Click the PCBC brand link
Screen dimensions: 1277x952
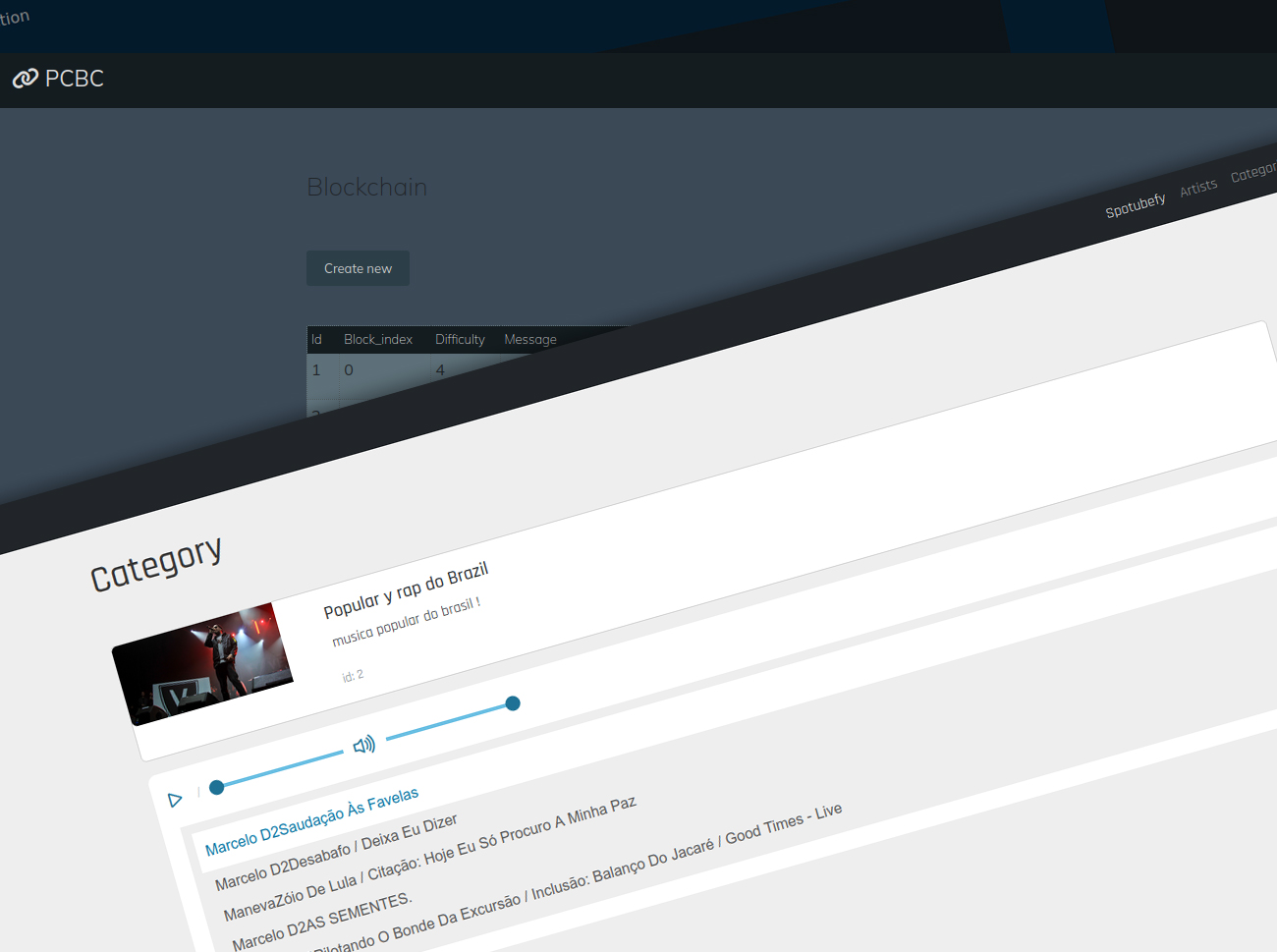74,79
